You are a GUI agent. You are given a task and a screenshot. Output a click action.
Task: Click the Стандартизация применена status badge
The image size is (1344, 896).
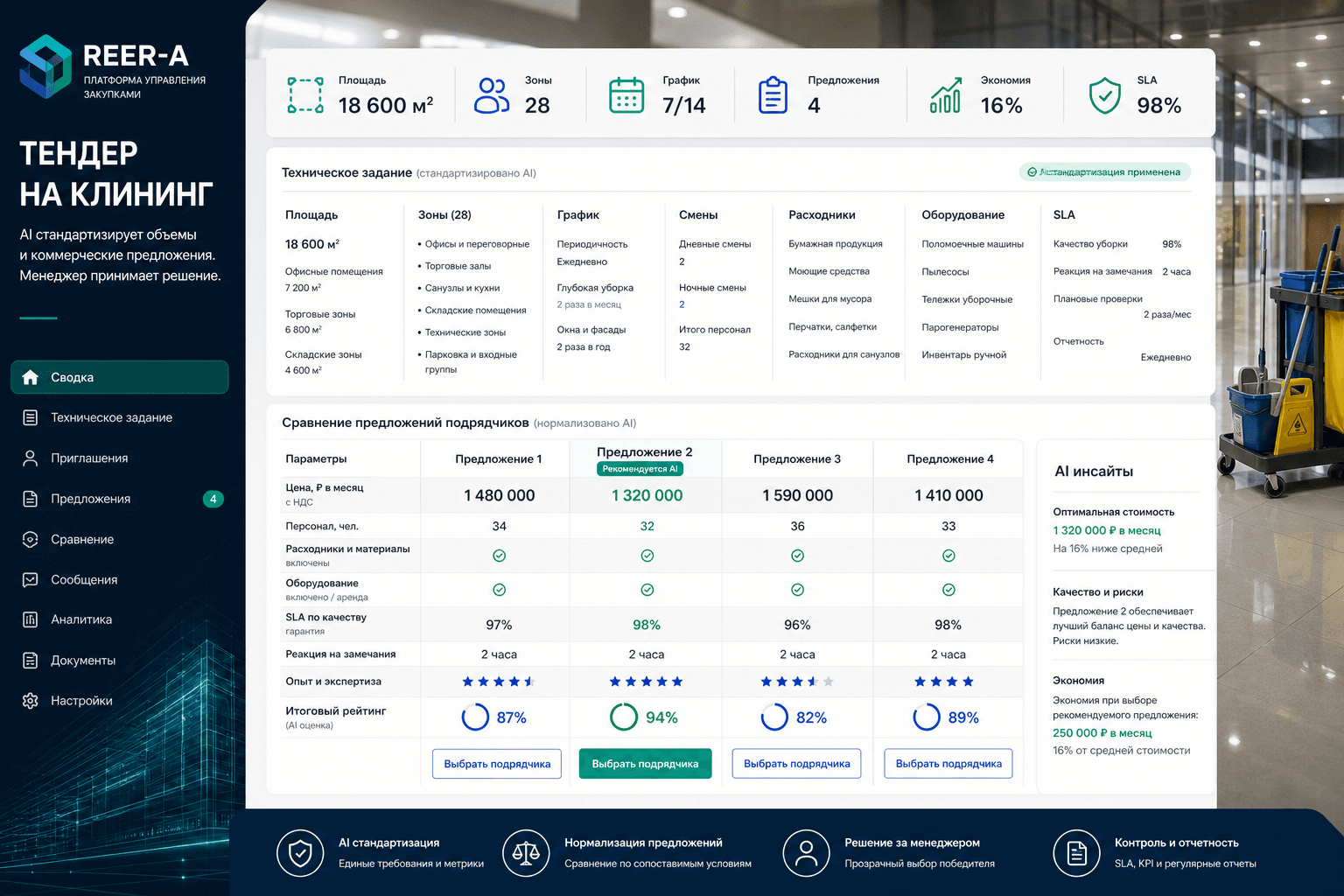pos(1104,172)
